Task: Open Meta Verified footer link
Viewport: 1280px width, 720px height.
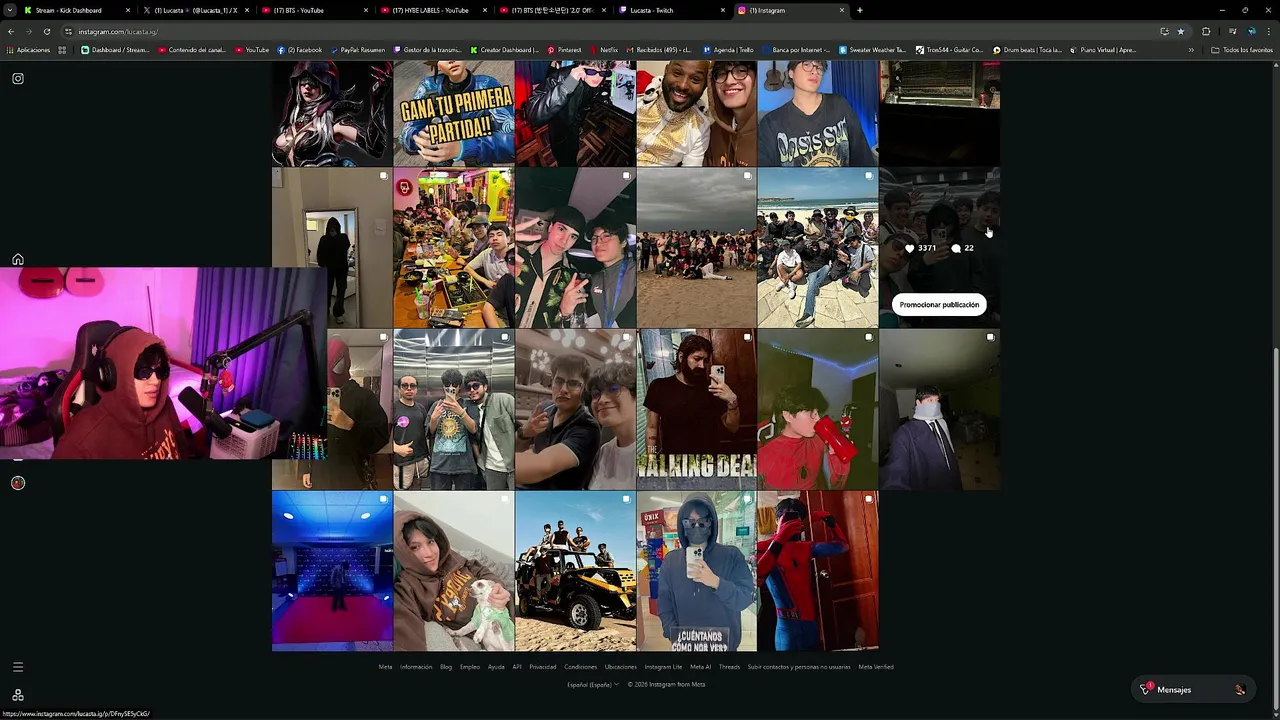Action: 876,667
